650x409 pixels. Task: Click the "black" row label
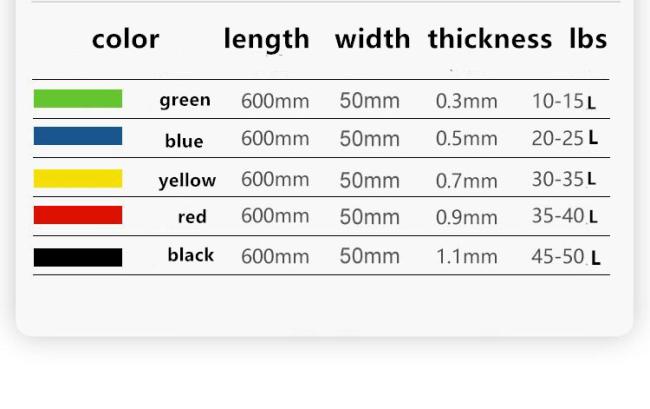coord(191,255)
